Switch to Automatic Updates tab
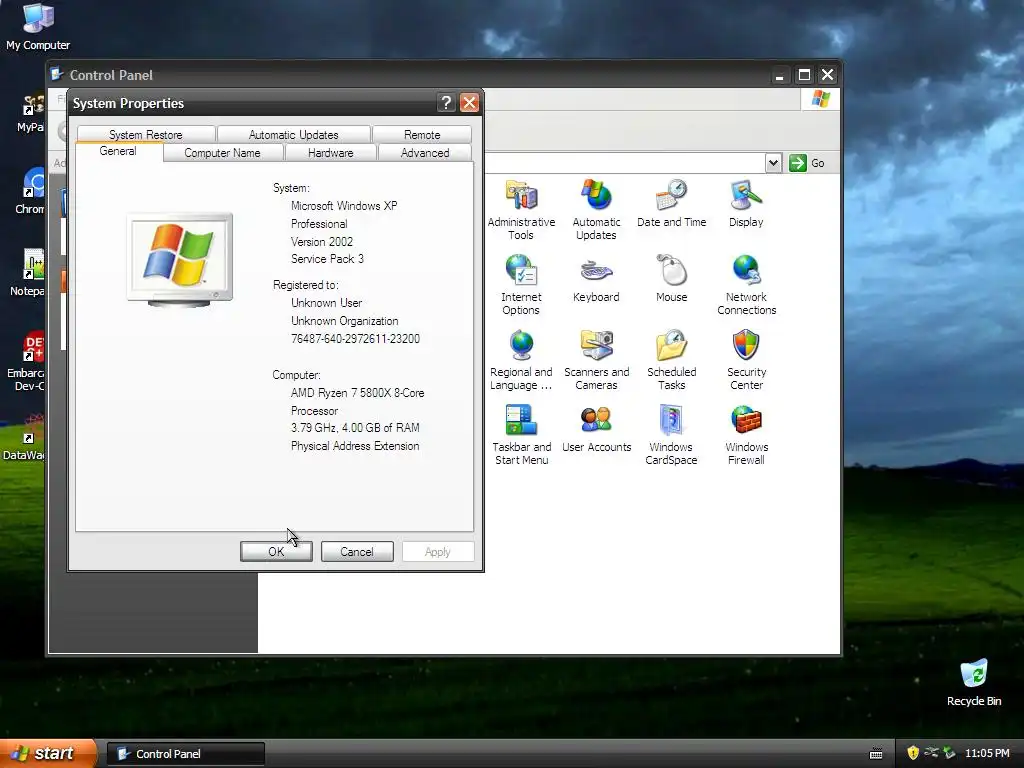This screenshot has height=768, width=1024. point(293,134)
